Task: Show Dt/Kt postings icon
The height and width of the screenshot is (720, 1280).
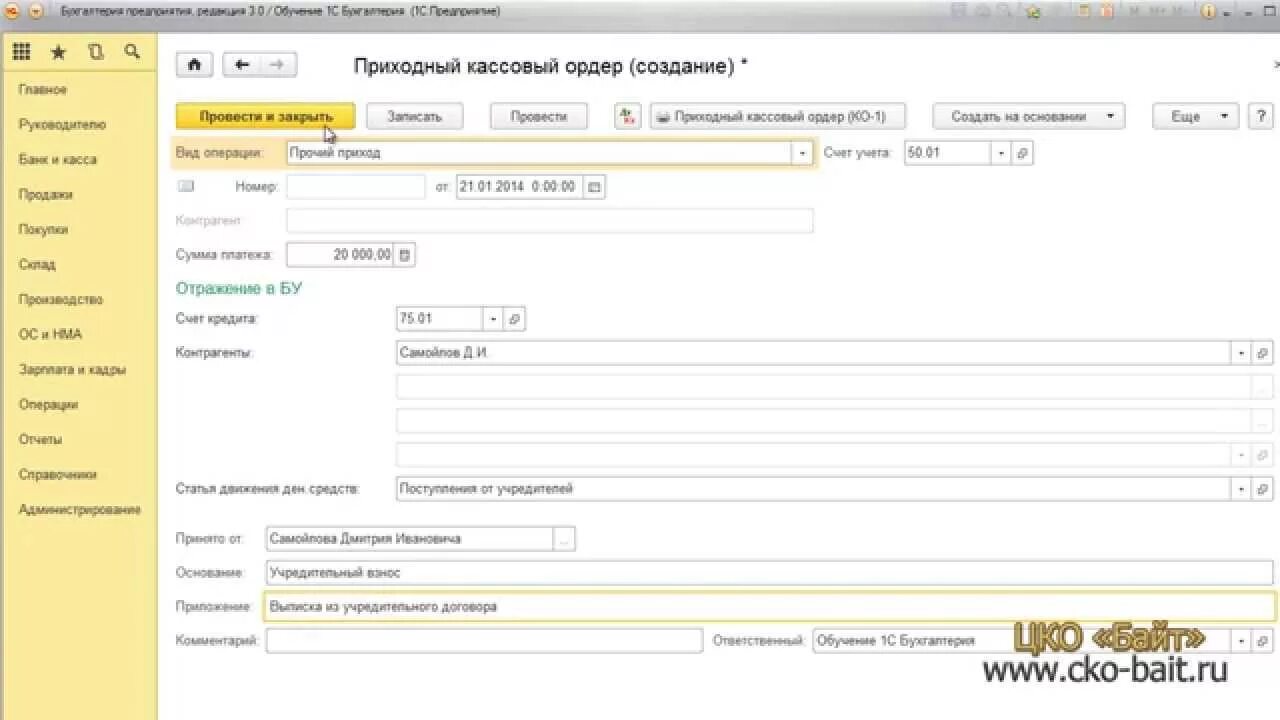Action: click(x=627, y=116)
